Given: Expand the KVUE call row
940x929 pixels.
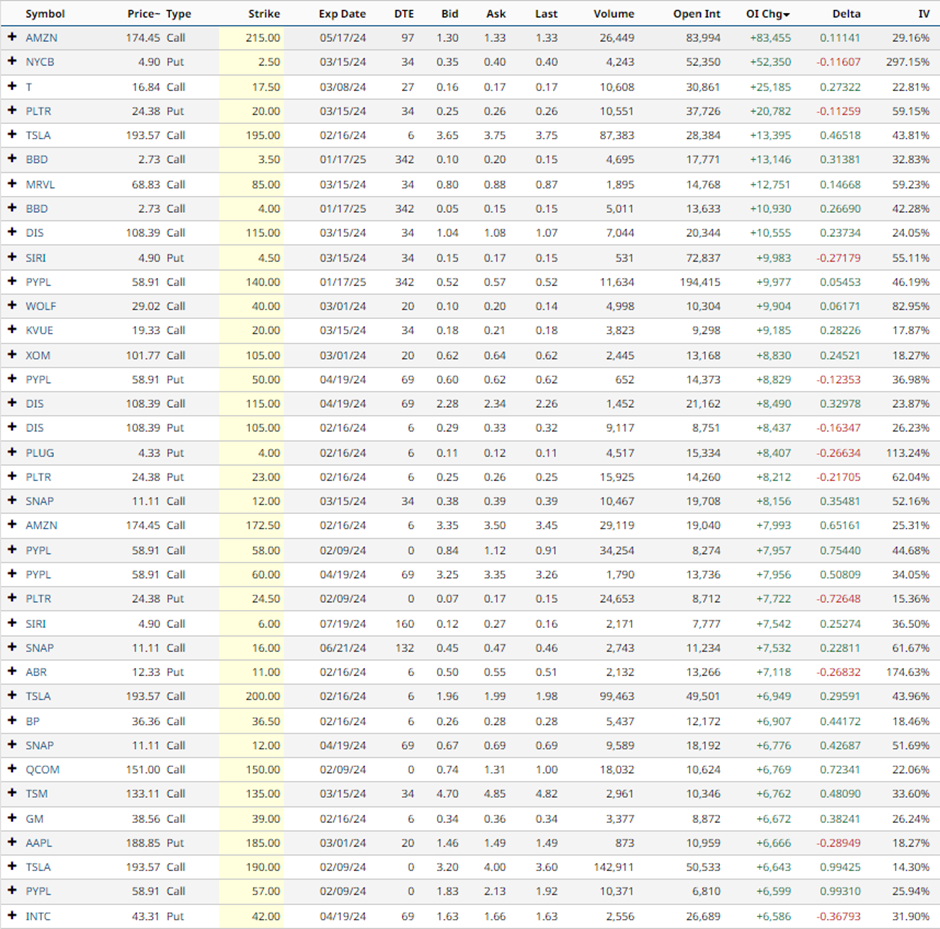Looking at the screenshot, I should [x=12, y=329].
